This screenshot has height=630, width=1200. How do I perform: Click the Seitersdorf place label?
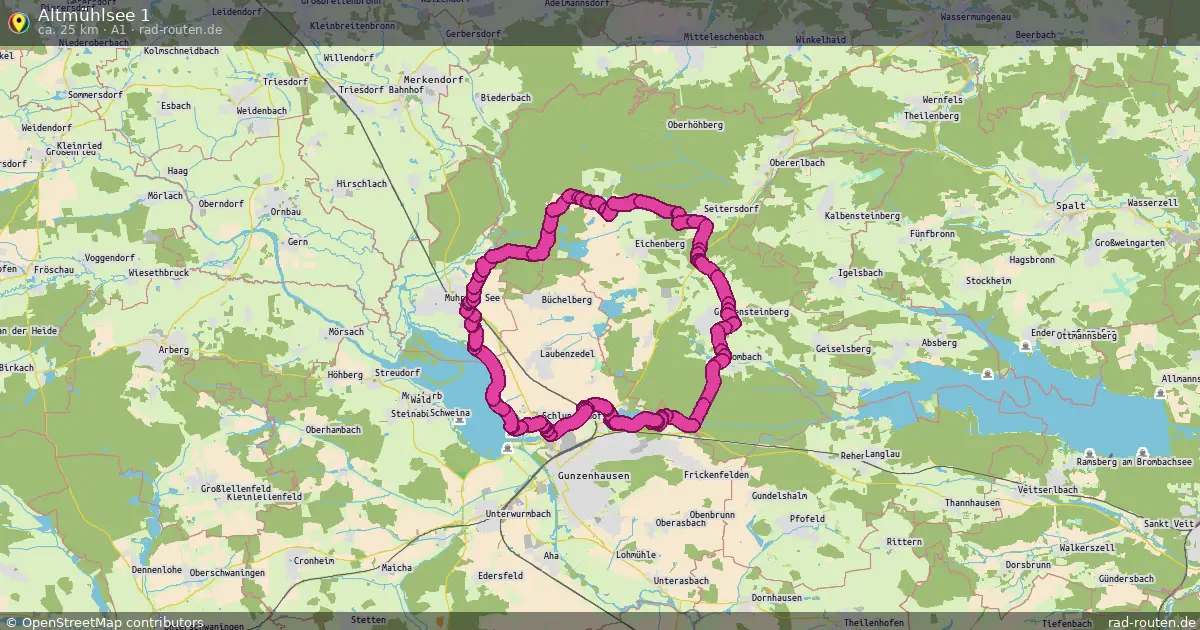pos(732,208)
